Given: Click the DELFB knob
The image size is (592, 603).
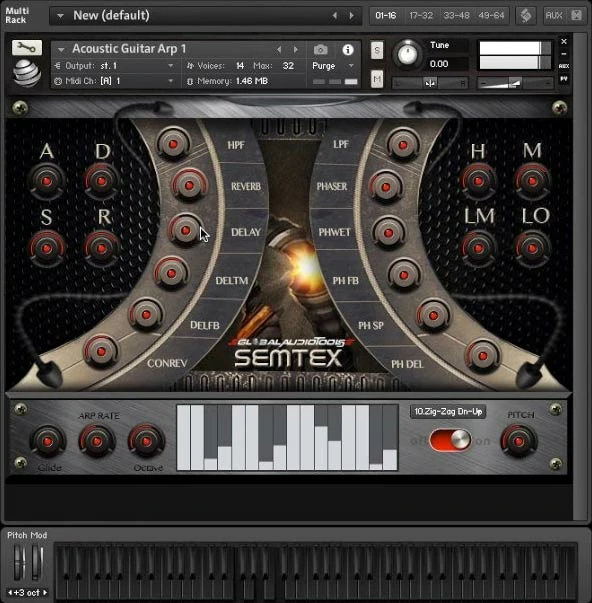Looking at the screenshot, I should [x=146, y=315].
